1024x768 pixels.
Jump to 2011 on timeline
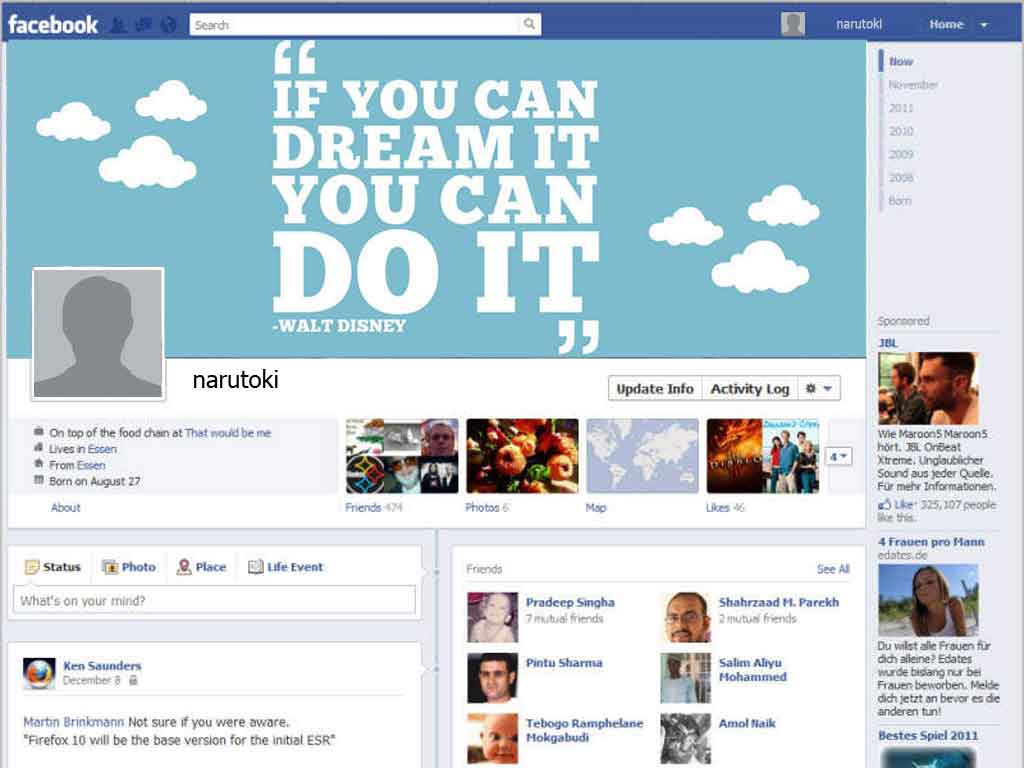click(901, 108)
